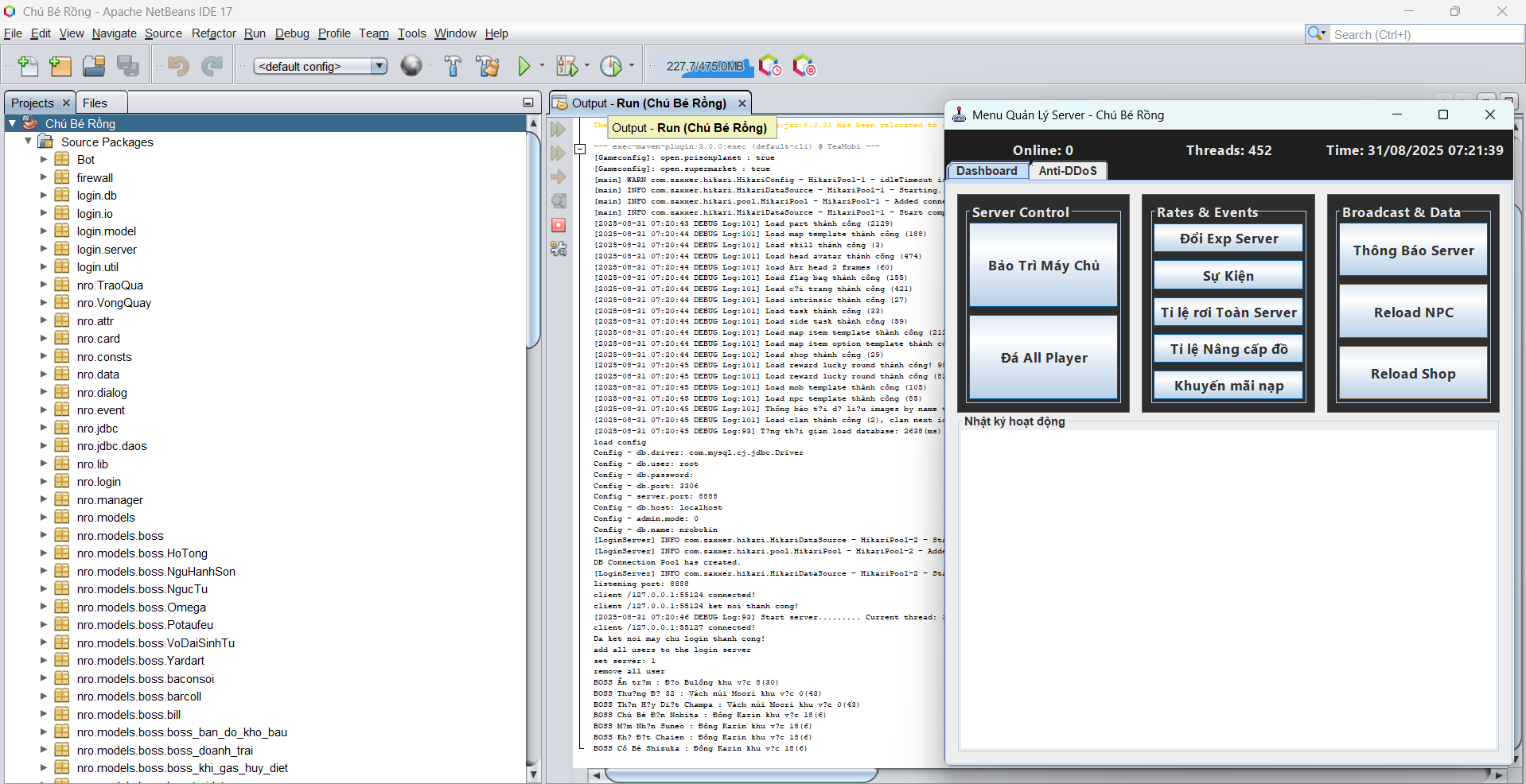
Task: Click the Projects tree vertical scrollbar thumb
Action: (533, 239)
